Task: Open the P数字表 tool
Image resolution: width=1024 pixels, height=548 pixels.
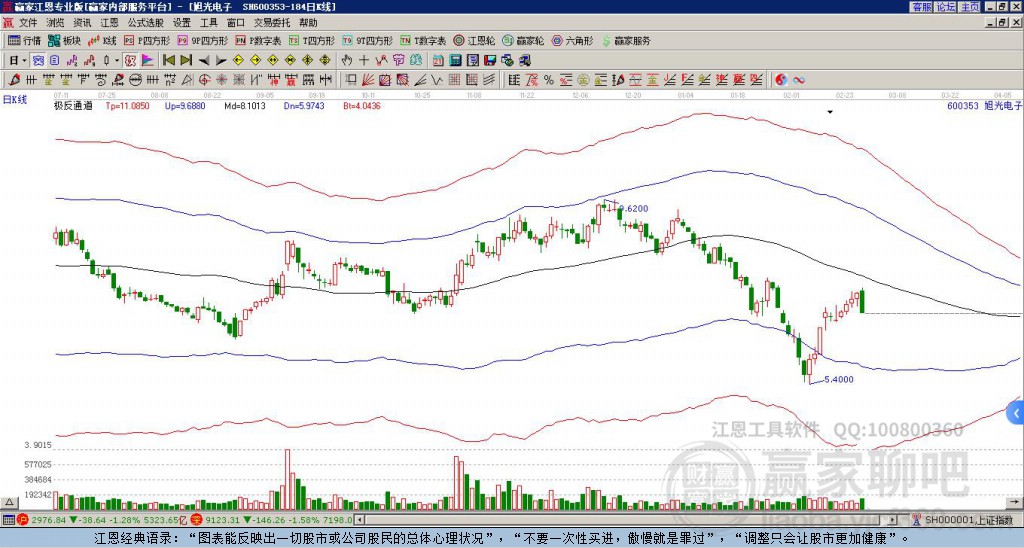Action: tap(259, 40)
